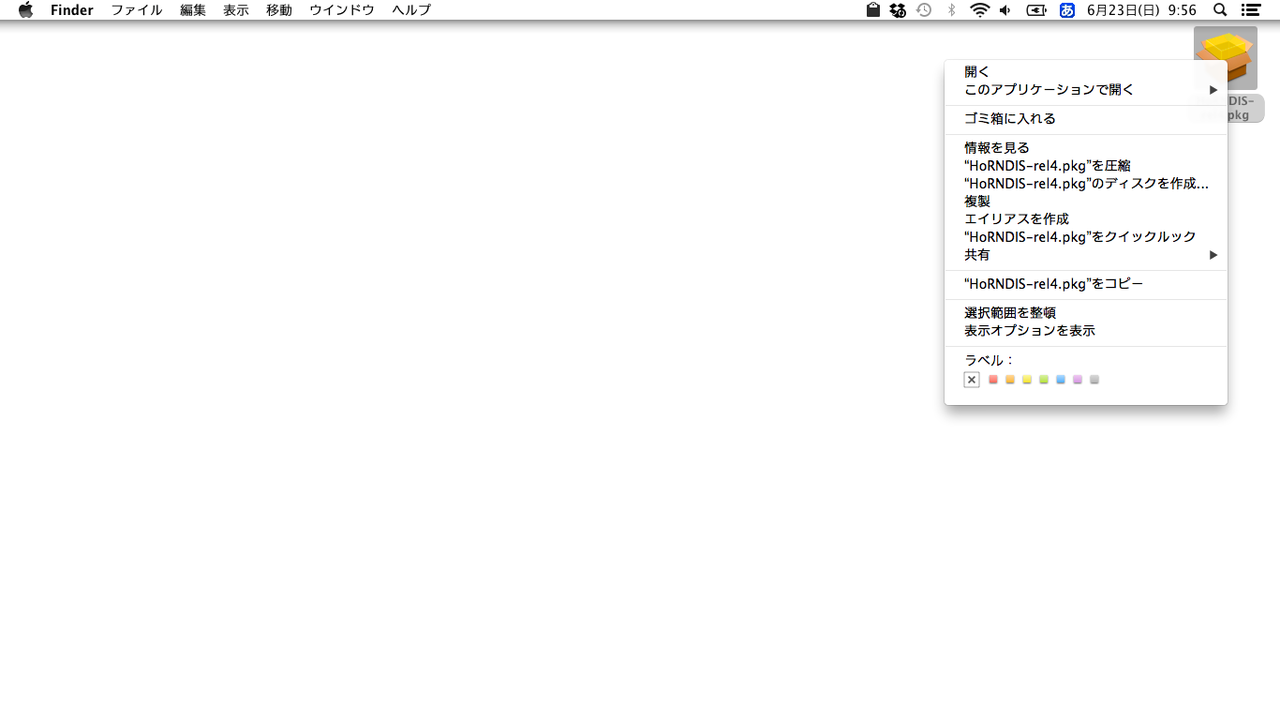Apply the yellow label color

[1027, 380]
